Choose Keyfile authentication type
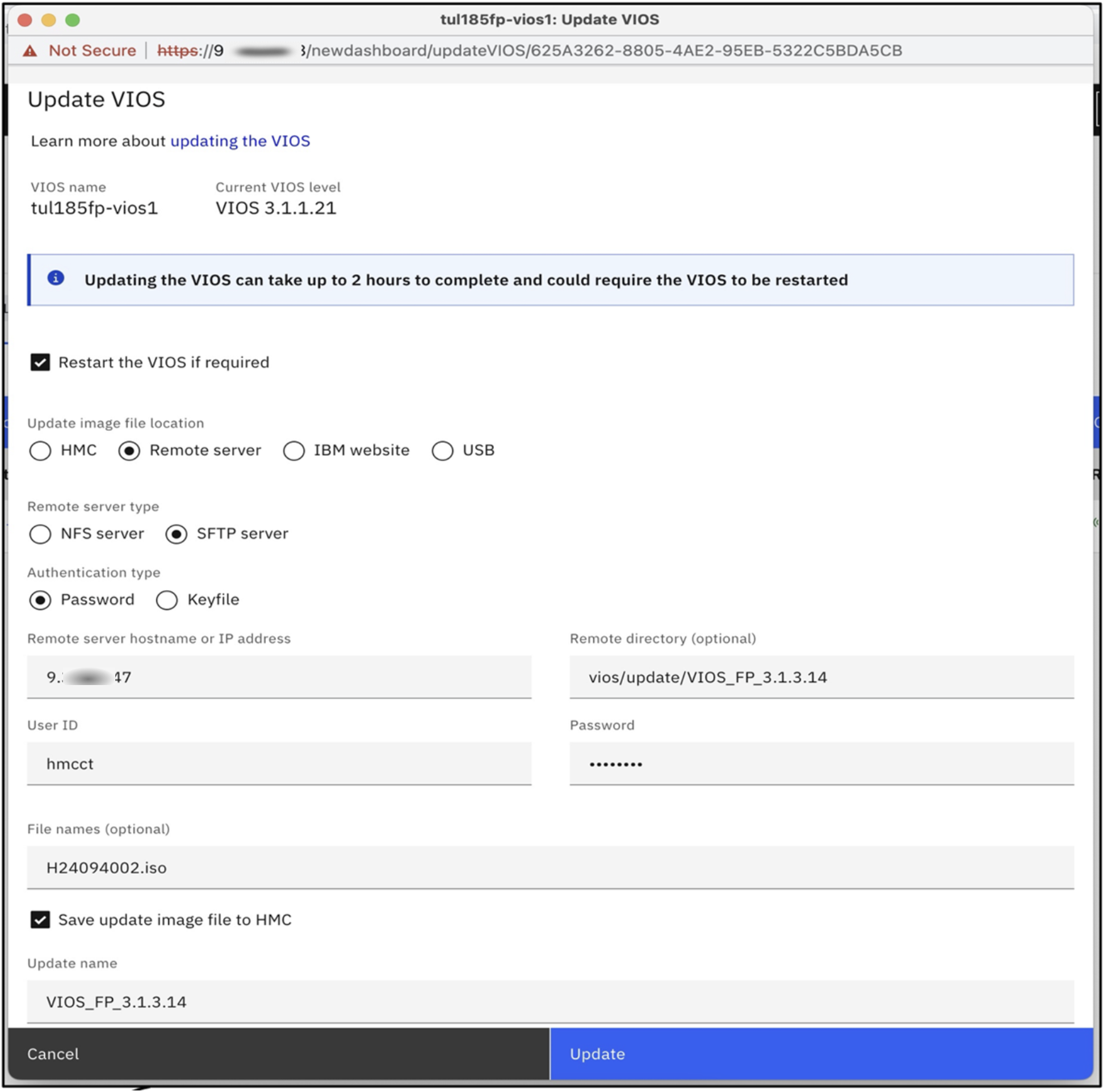This screenshot has width=1107, height=1092. tap(167, 600)
